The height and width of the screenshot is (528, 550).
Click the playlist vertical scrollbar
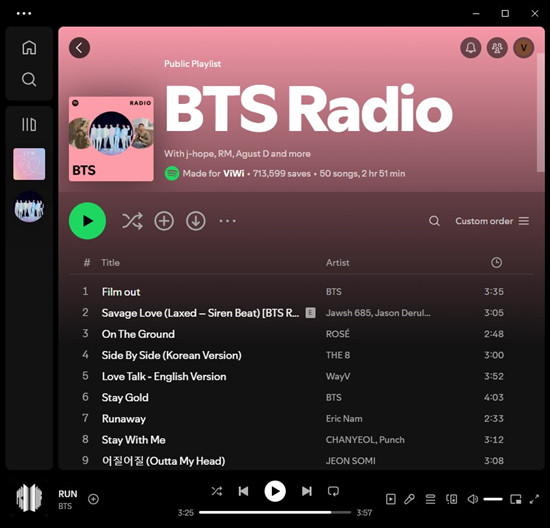pyautogui.click(x=540, y=112)
